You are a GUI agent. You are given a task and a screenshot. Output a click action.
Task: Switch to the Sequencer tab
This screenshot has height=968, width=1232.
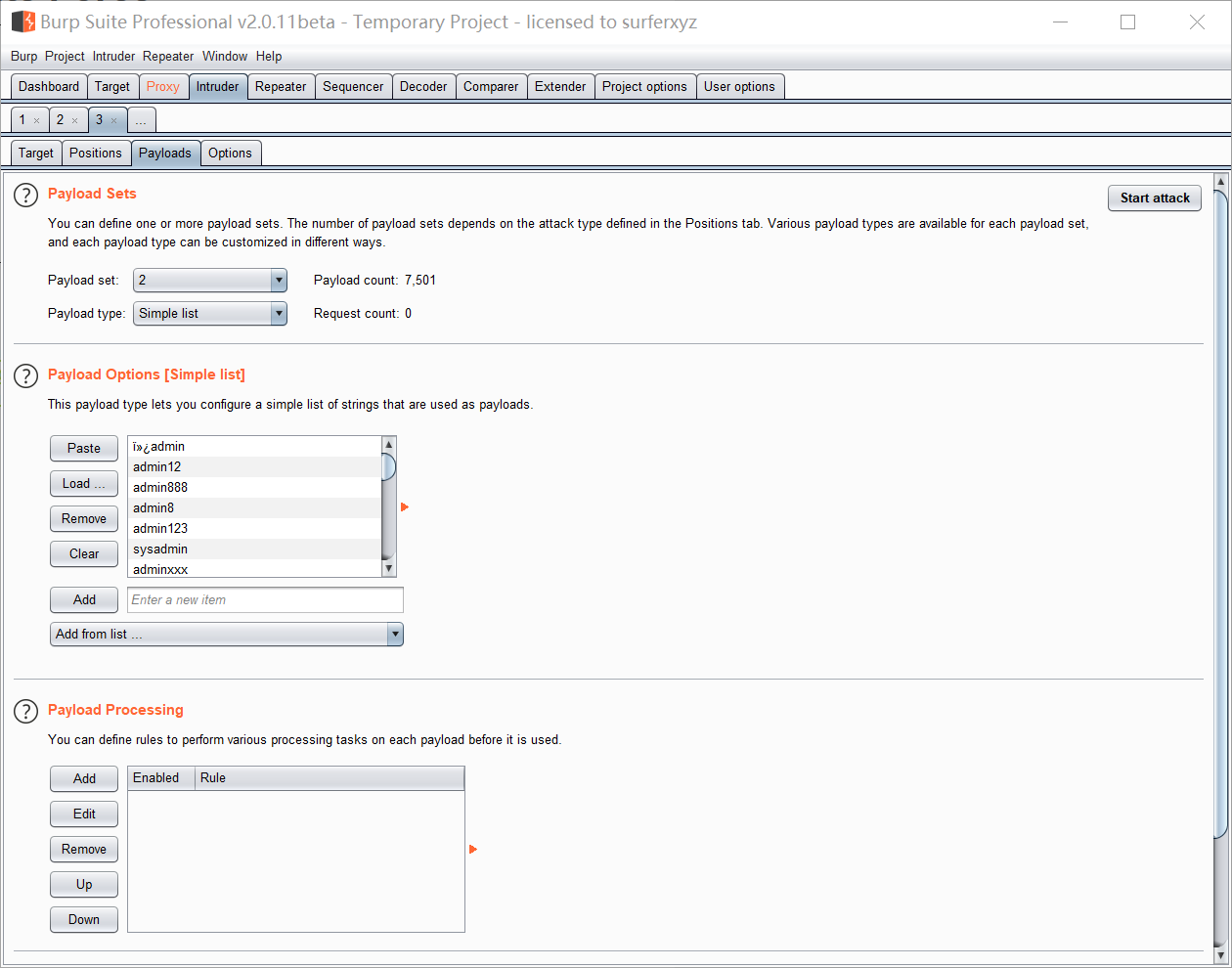point(353,87)
